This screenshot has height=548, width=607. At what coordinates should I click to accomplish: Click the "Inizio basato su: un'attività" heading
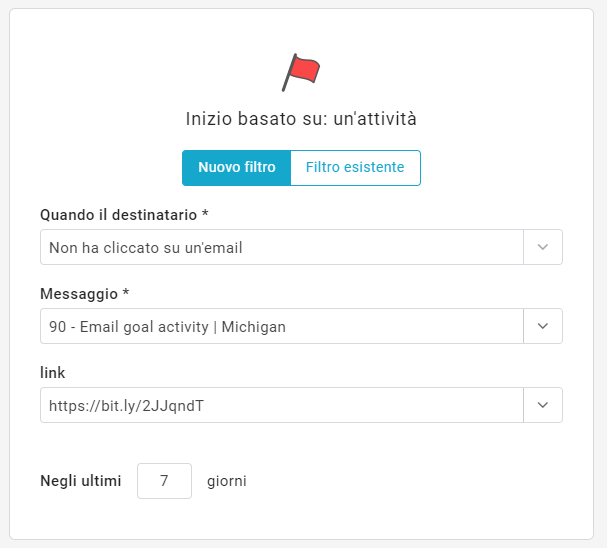tap(301, 119)
